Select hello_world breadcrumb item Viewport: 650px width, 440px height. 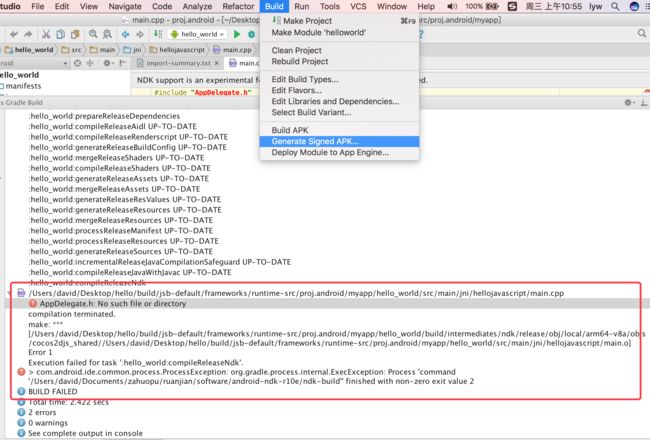click(29, 50)
